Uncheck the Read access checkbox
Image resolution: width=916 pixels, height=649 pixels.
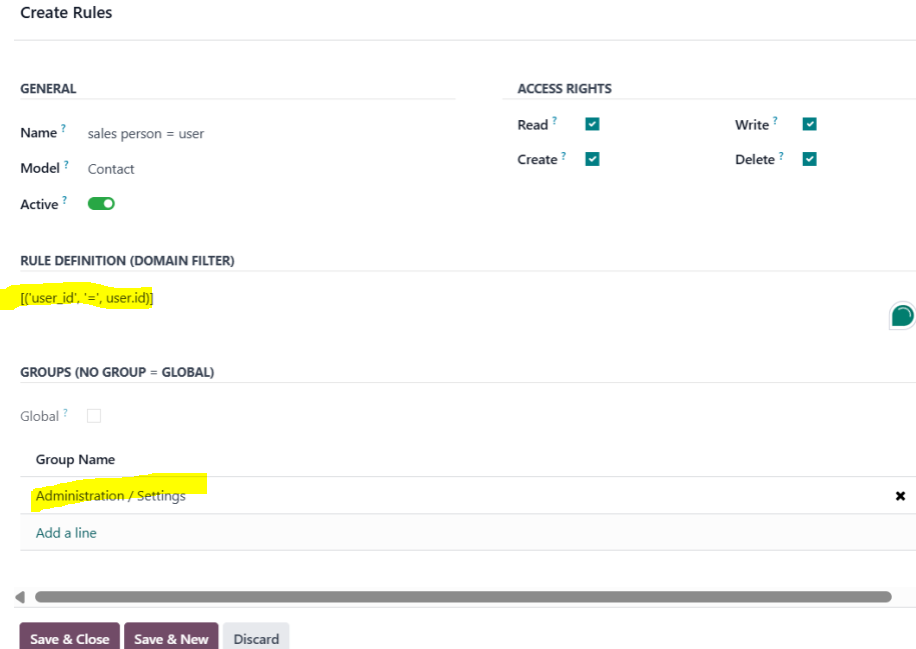coord(592,124)
